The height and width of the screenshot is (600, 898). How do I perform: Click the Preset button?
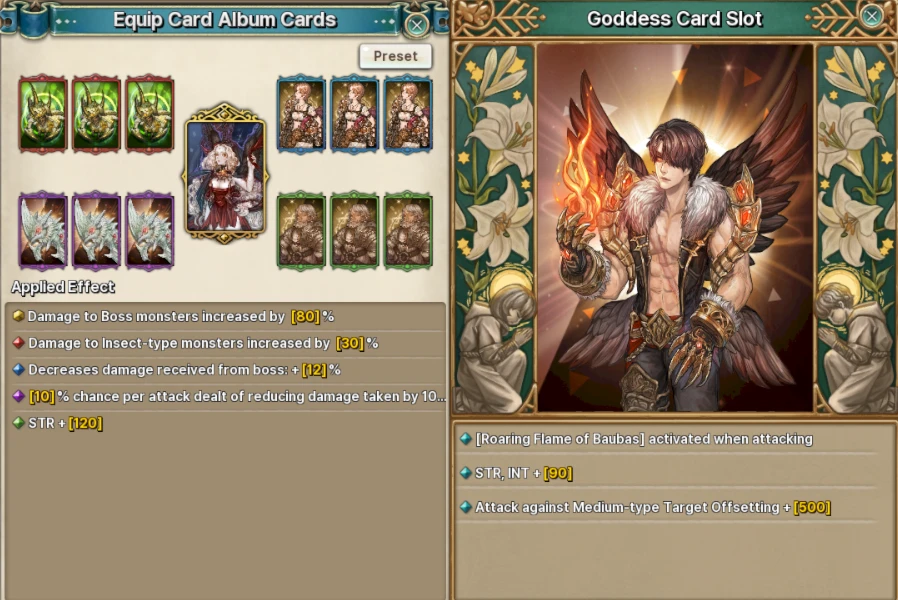395,56
